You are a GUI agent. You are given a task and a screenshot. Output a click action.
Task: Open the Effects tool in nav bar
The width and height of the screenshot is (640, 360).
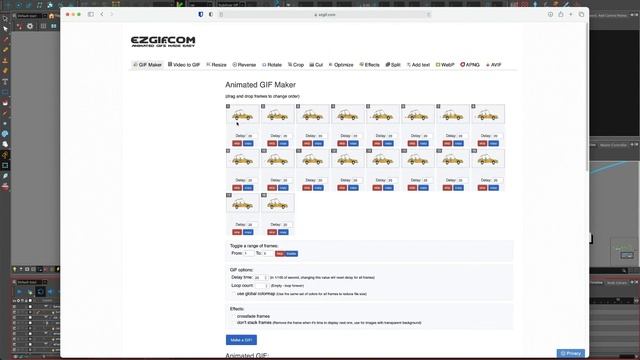pos(369,64)
